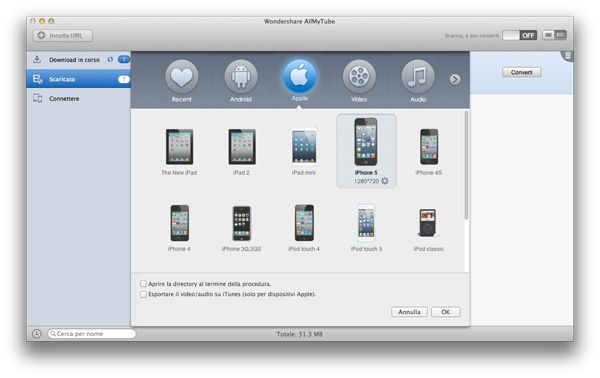Click the Annulla button
This screenshot has height=378, width=600.
point(409,312)
